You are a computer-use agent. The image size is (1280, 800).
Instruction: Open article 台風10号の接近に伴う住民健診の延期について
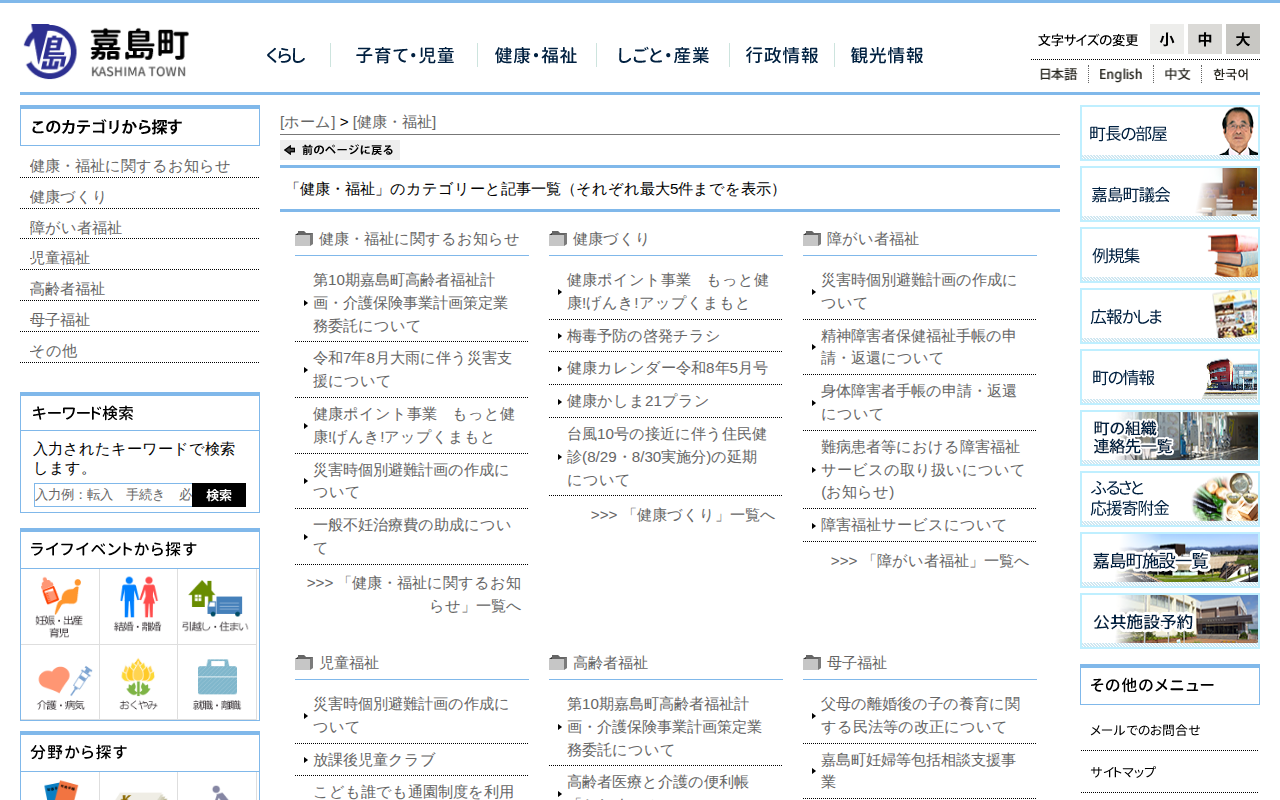[667, 457]
